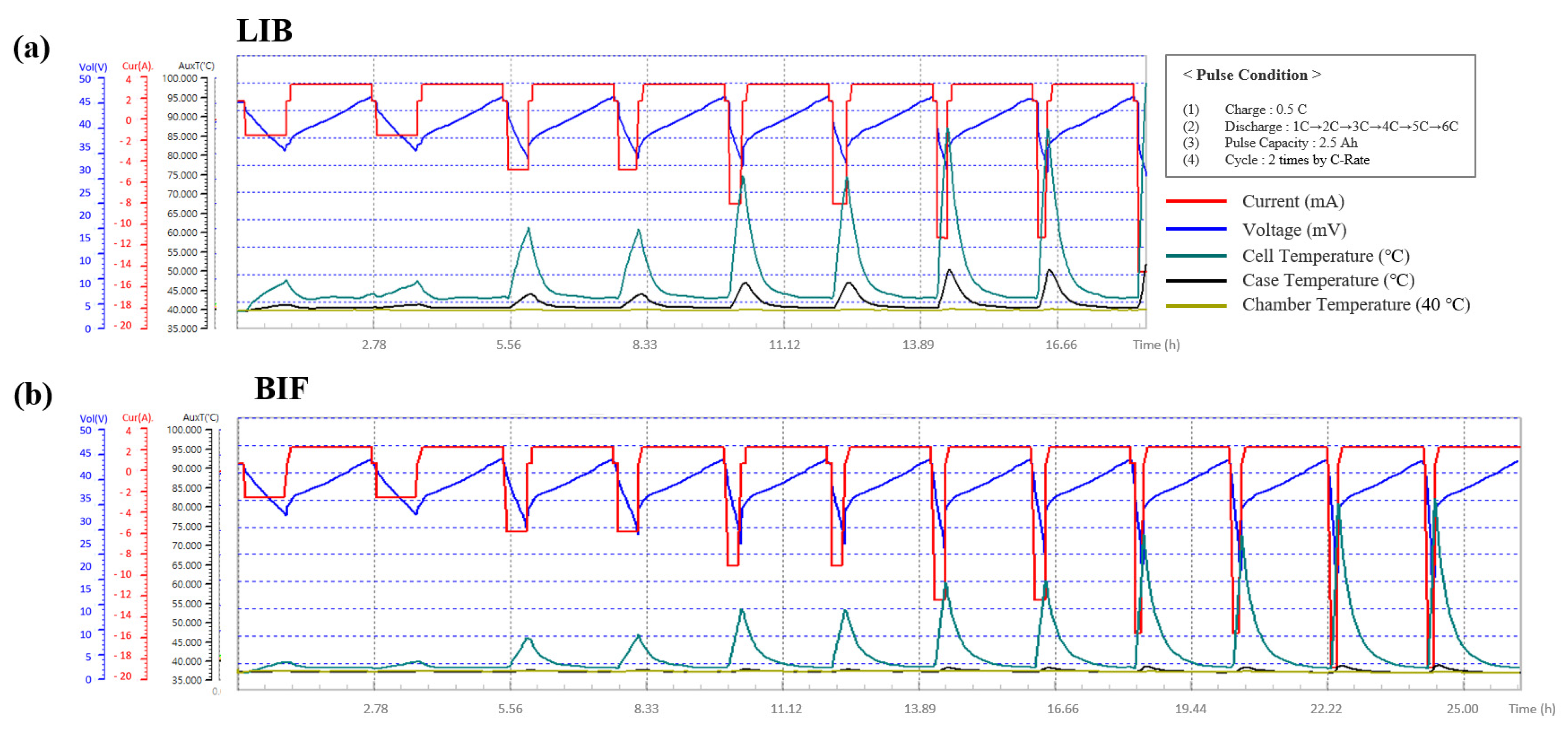Click the 2.78 time tick on LIB chart
Screen dimensions: 1568x735
[374, 345]
